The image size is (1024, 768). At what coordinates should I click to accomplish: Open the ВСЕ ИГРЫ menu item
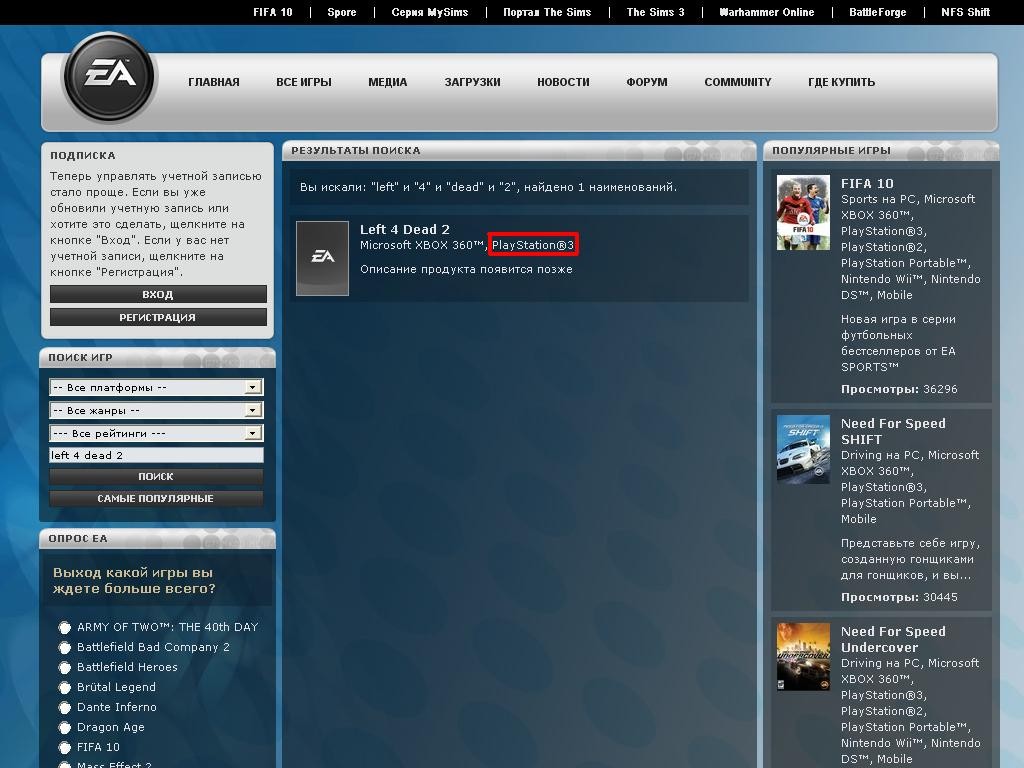coord(303,82)
